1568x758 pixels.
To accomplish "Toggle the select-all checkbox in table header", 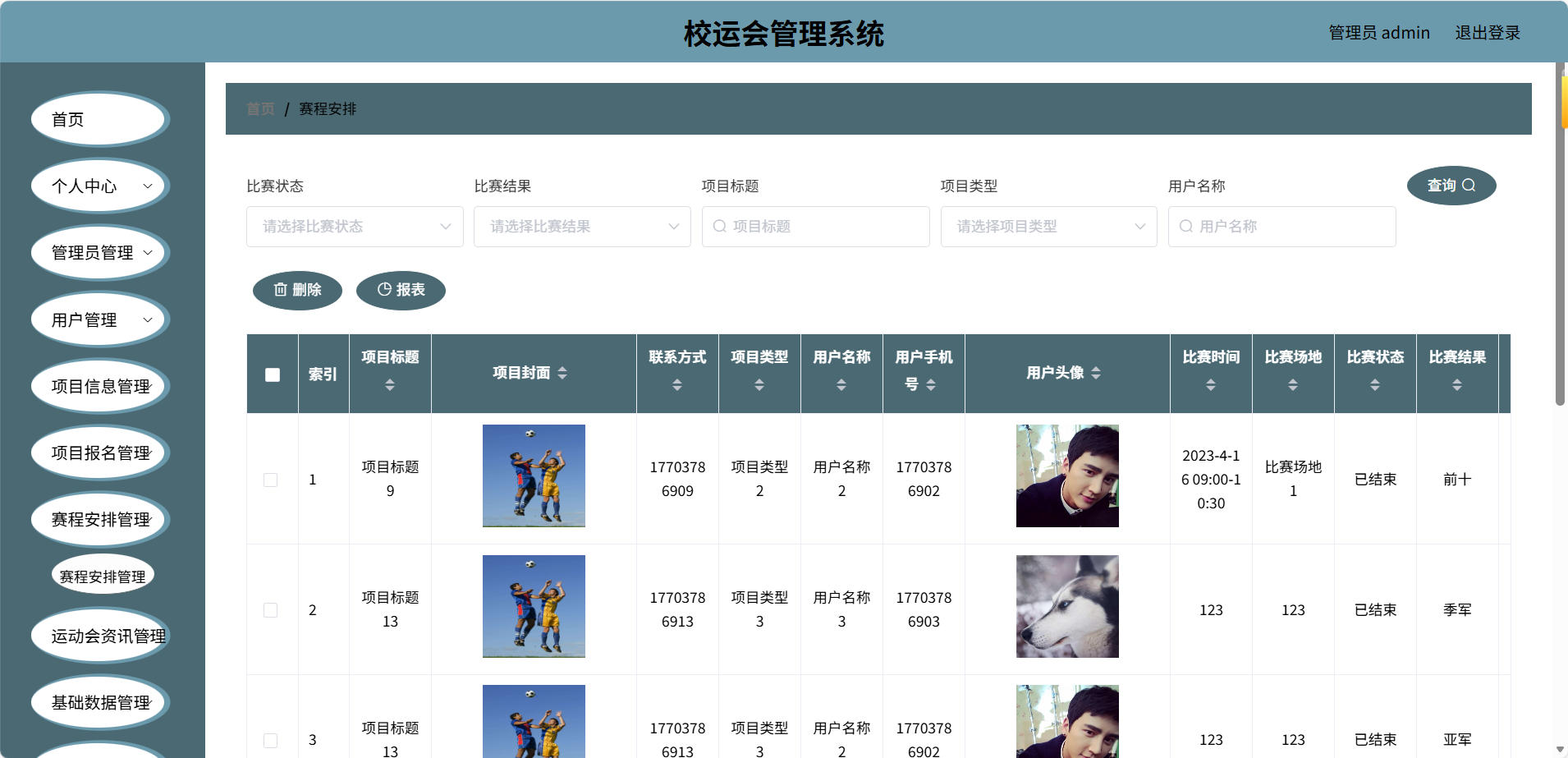I will click(x=273, y=374).
